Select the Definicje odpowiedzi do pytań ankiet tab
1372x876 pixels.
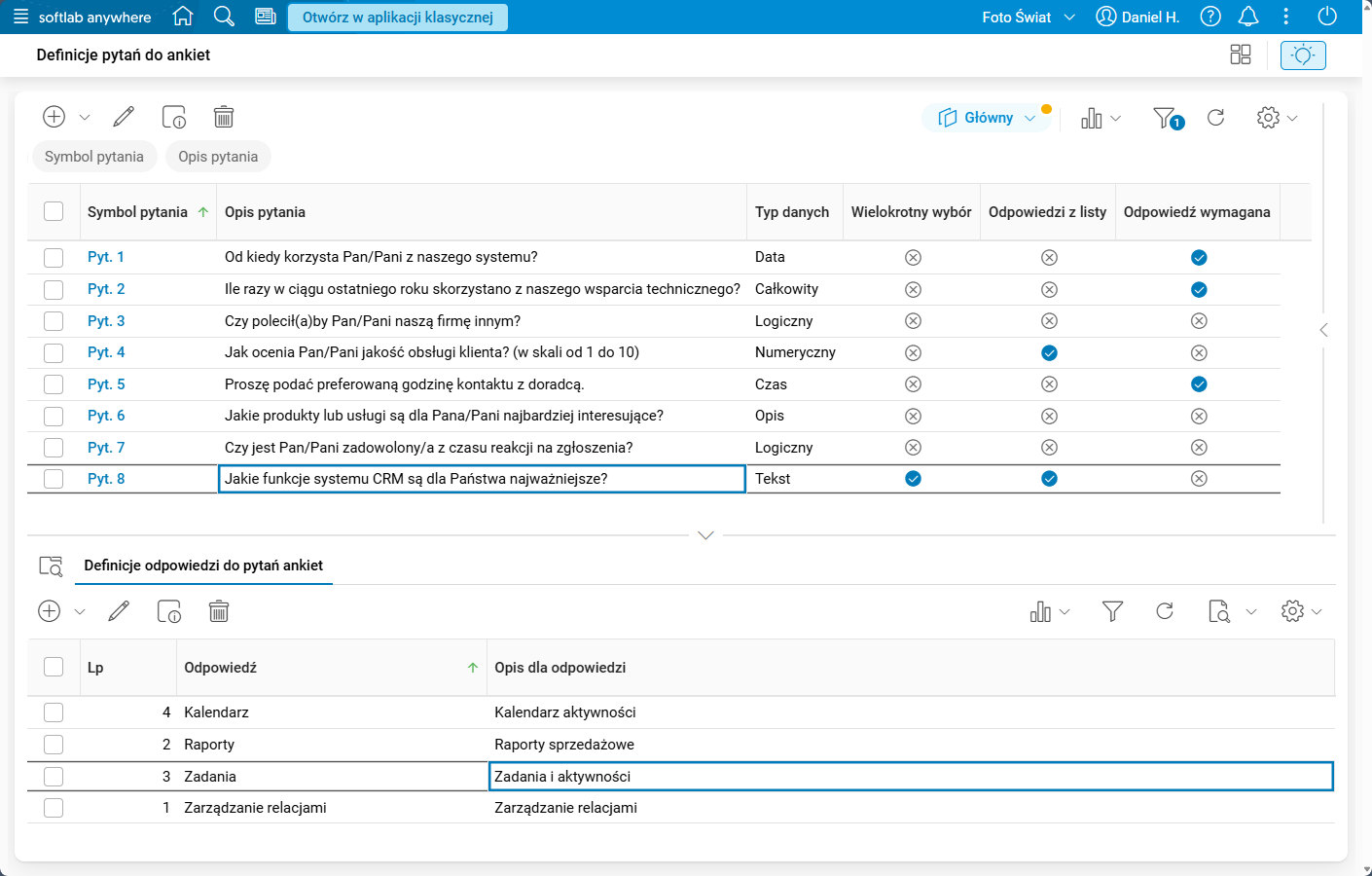pyautogui.click(x=203, y=566)
